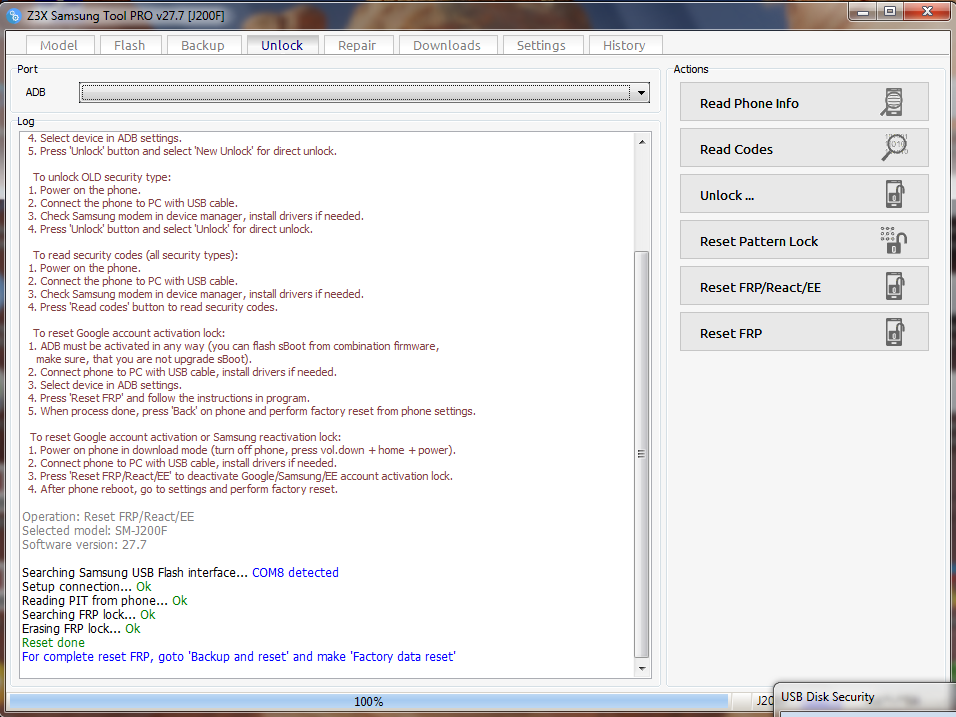Click the Reset Pattern Lock button label
956x717 pixels.
tap(759, 241)
